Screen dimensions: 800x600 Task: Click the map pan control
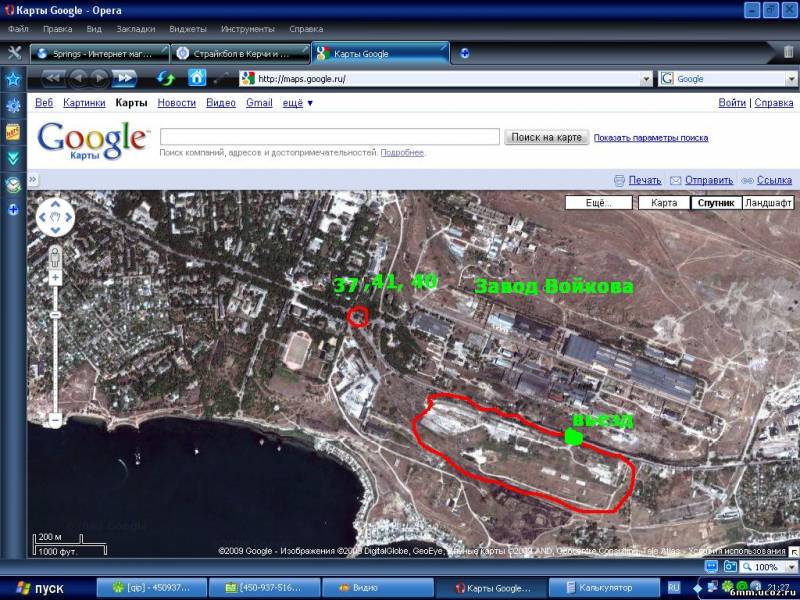pyautogui.click(x=56, y=217)
